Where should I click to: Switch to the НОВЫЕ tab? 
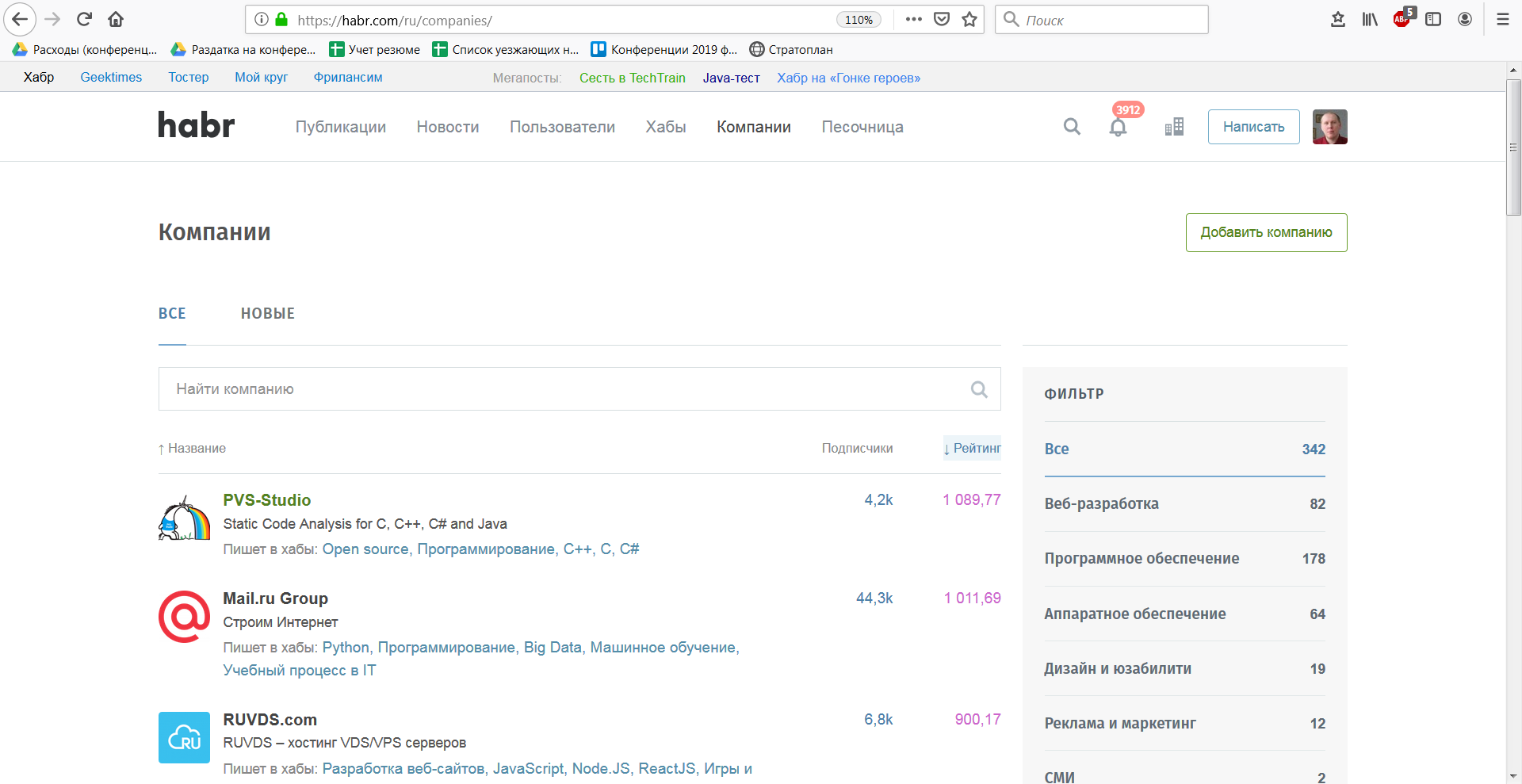point(268,313)
